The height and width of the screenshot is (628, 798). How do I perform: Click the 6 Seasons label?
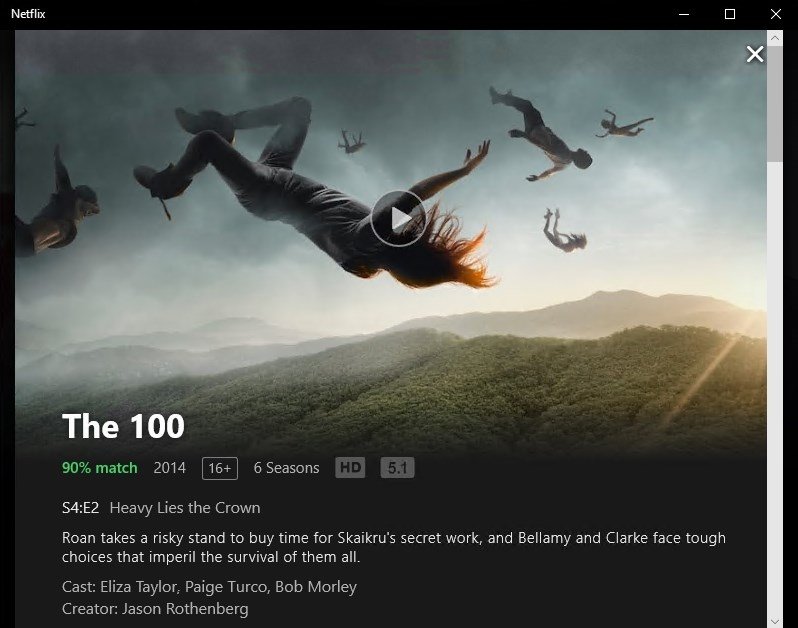pyautogui.click(x=287, y=468)
